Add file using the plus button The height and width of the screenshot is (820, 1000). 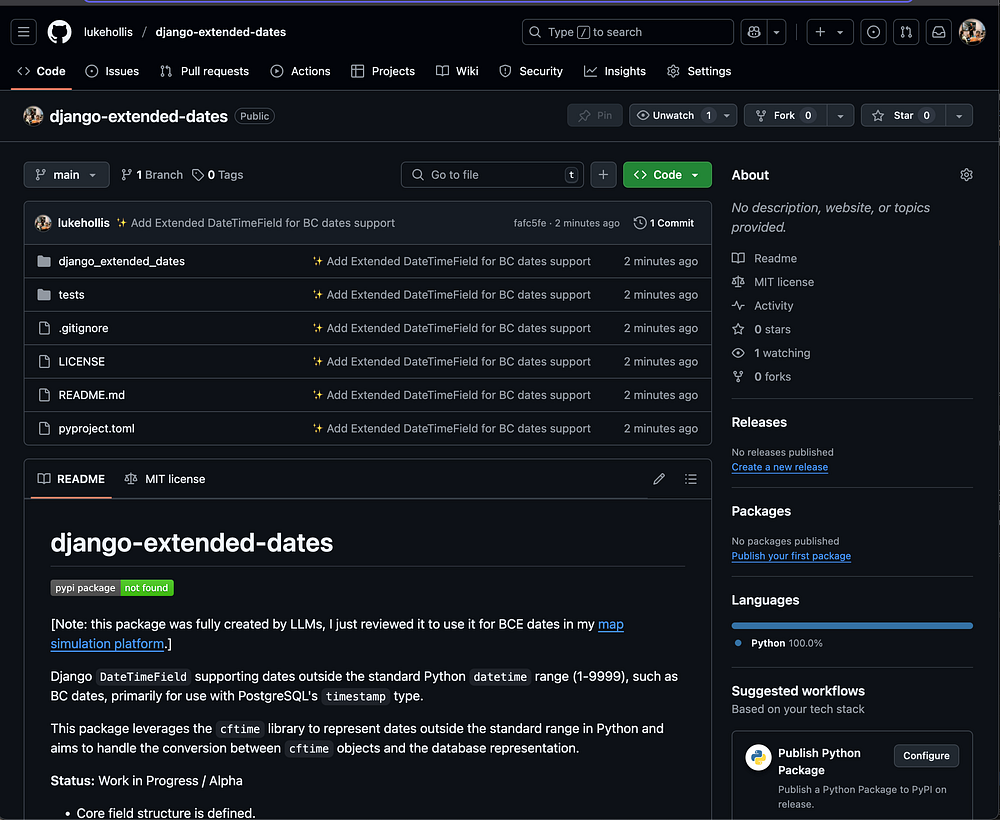[x=603, y=175]
